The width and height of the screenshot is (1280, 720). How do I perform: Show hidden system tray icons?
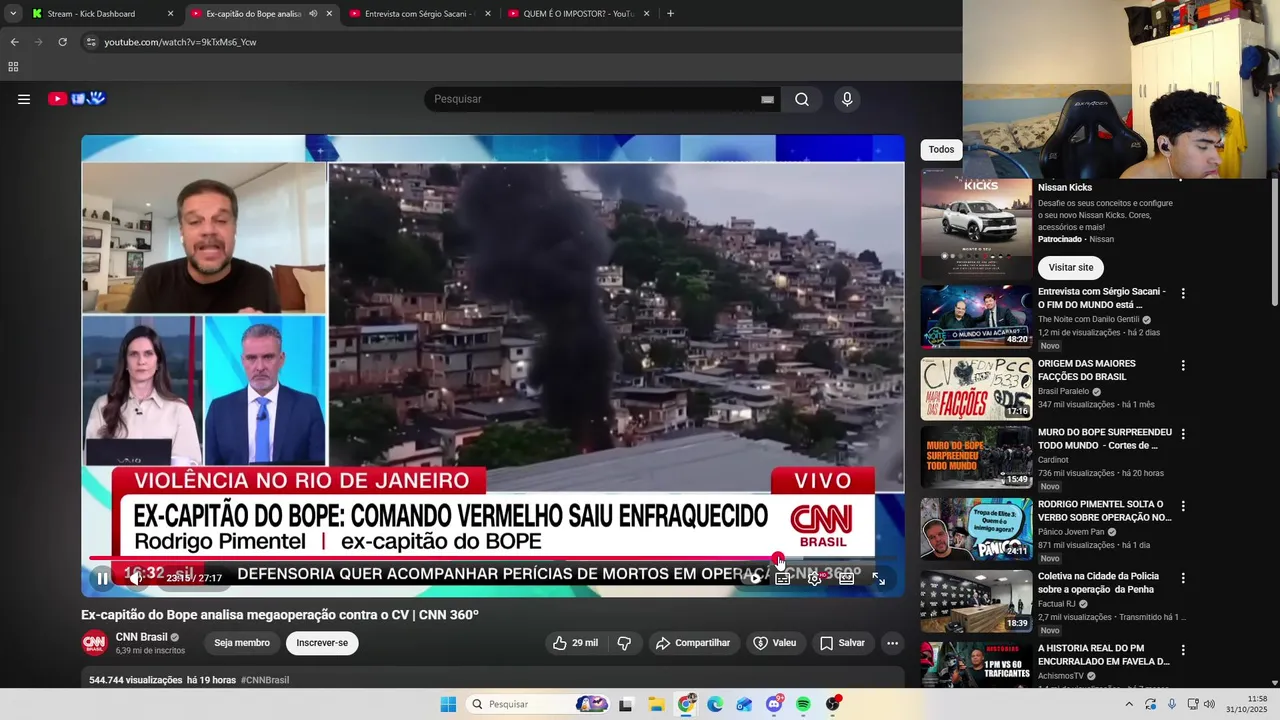tap(1129, 704)
